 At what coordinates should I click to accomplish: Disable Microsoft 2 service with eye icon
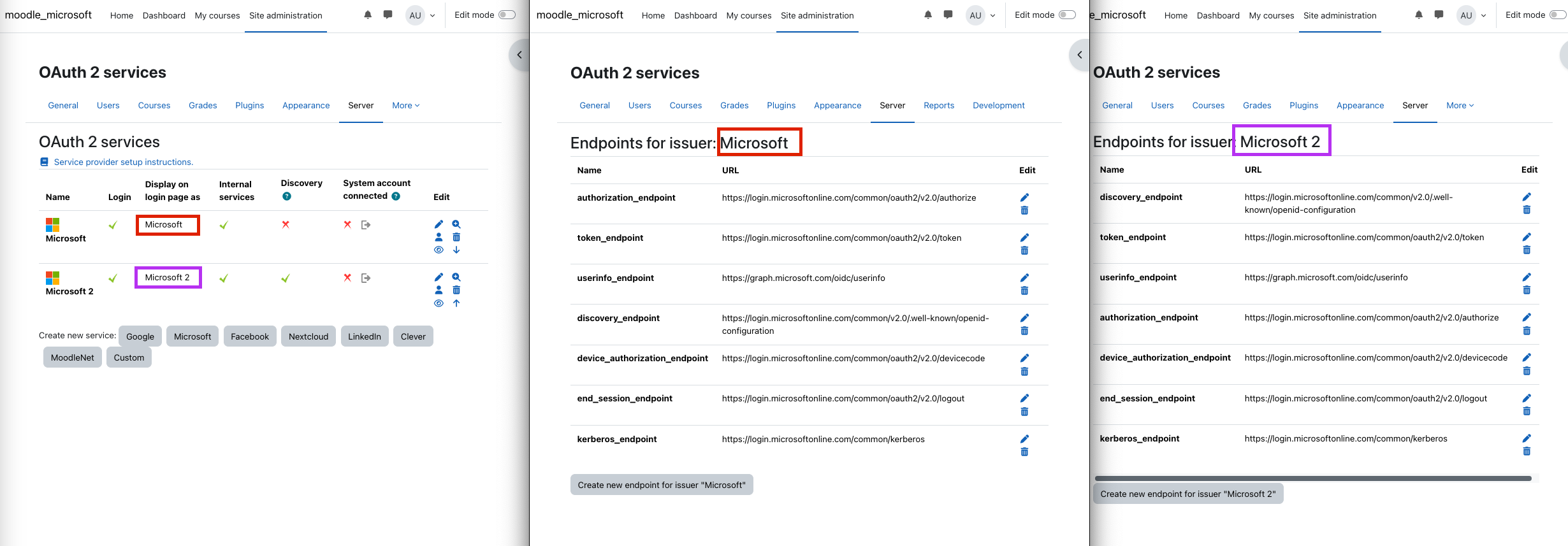click(439, 303)
